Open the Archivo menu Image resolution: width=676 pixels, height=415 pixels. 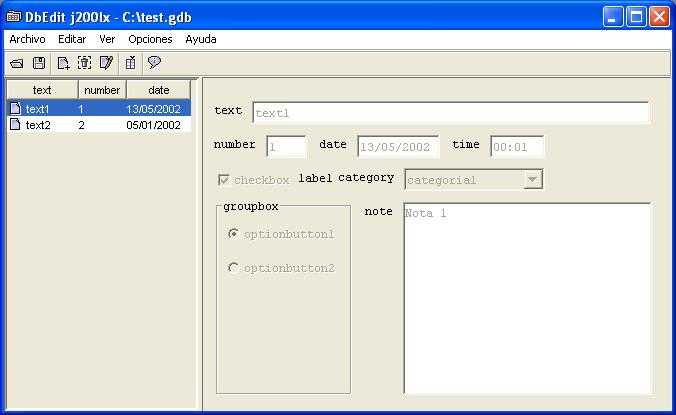(27, 39)
